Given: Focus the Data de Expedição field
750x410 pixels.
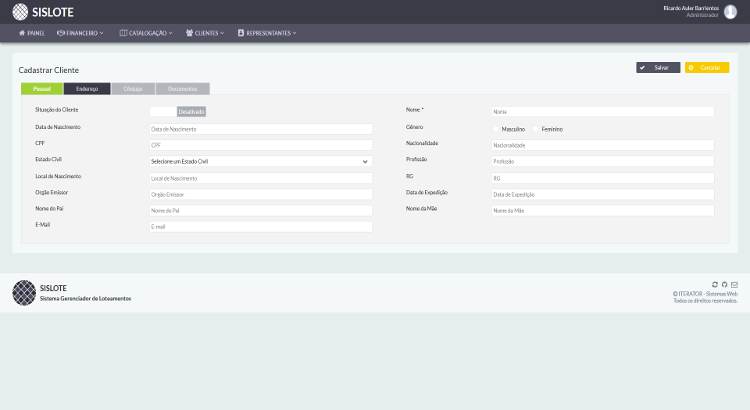Looking at the screenshot, I should tap(603, 194).
